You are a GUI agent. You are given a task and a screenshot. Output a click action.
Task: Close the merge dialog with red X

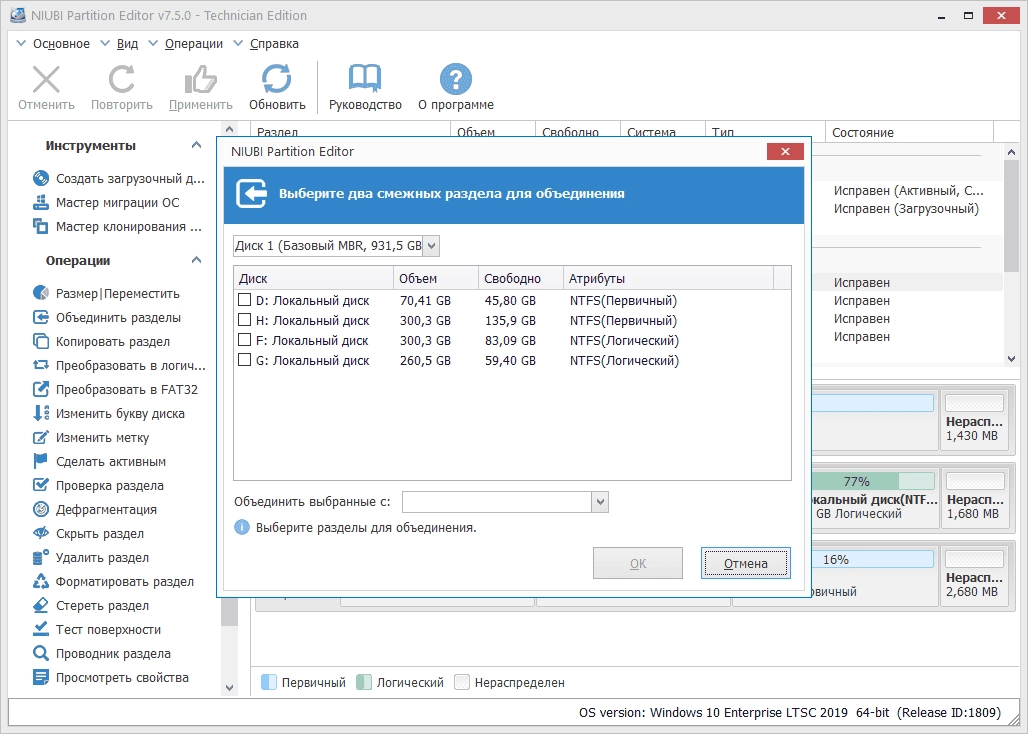(785, 151)
